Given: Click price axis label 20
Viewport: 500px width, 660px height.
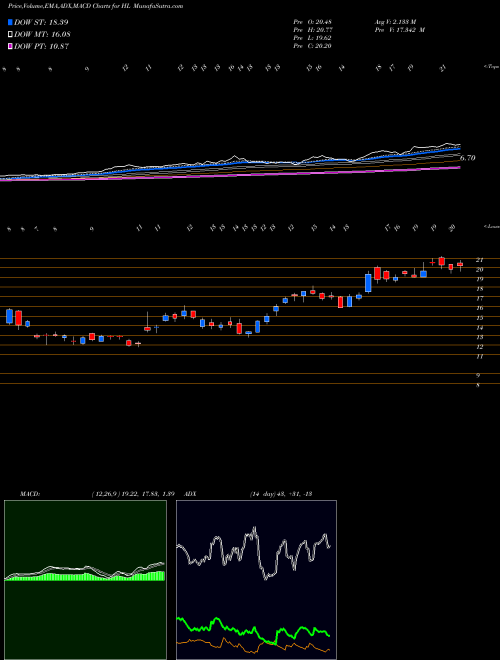Looking at the screenshot, I should [479, 269].
